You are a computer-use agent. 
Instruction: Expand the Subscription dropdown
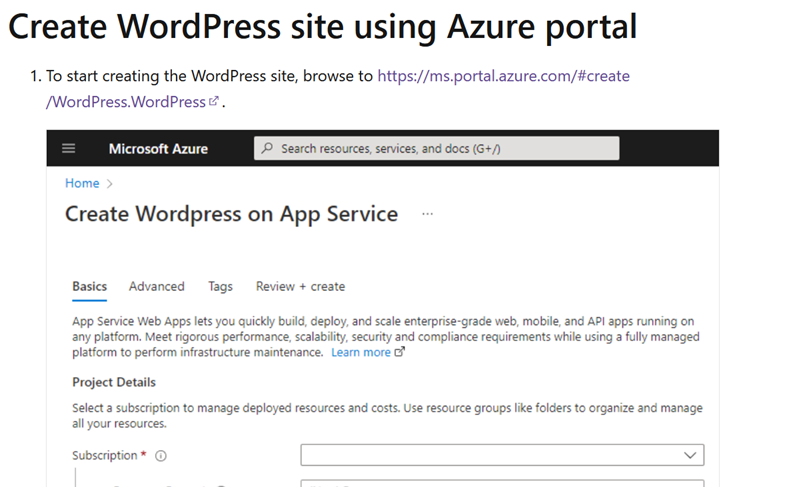point(502,455)
